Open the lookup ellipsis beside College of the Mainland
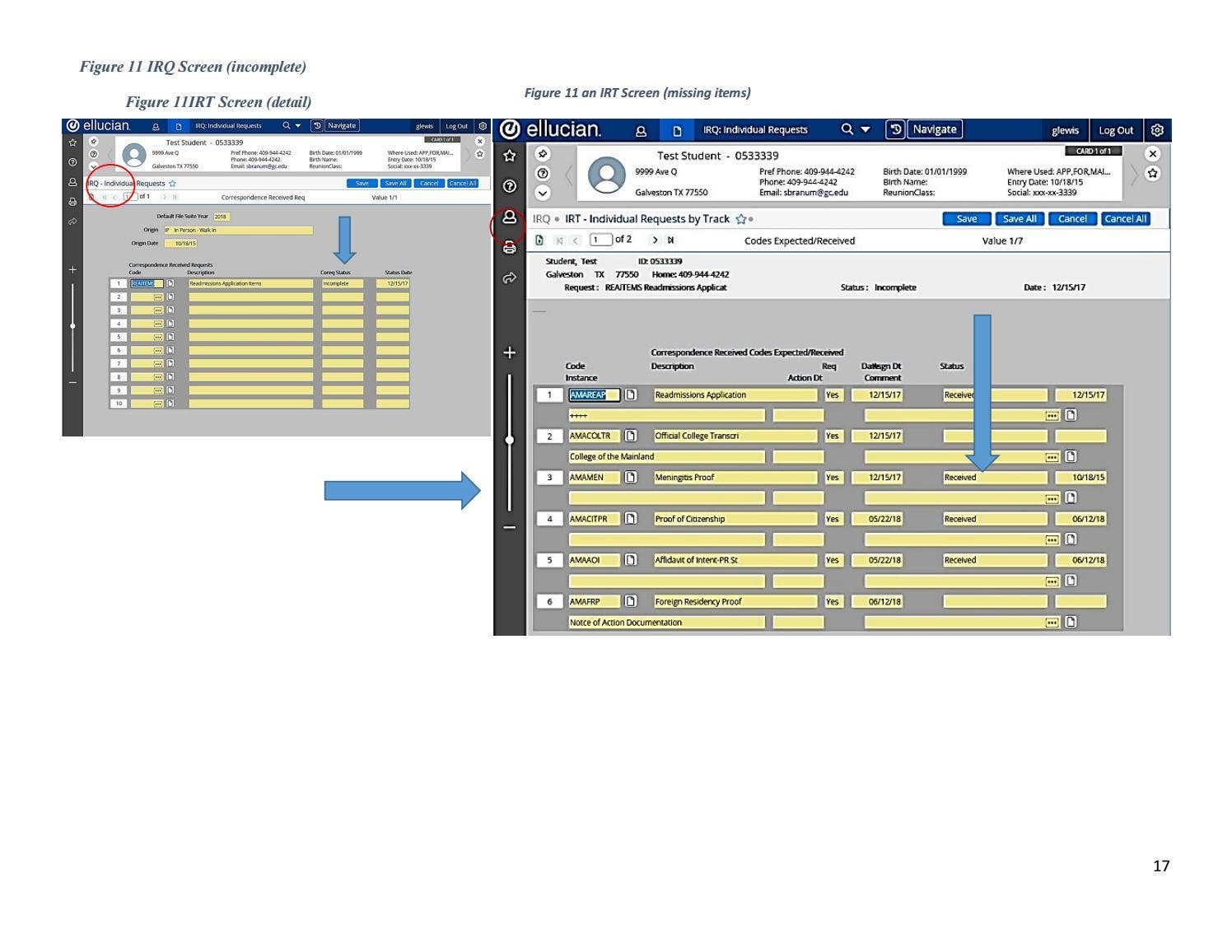The image size is (1232, 952). click(x=1052, y=456)
